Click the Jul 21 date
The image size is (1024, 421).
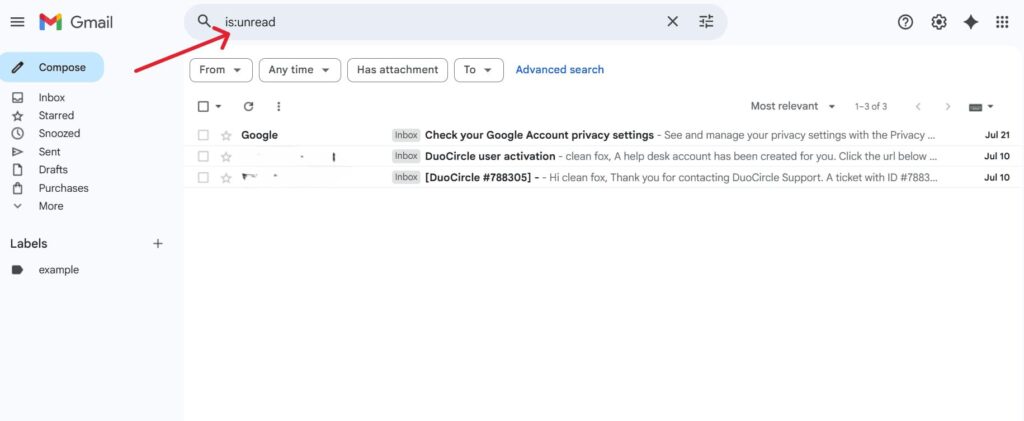997,135
